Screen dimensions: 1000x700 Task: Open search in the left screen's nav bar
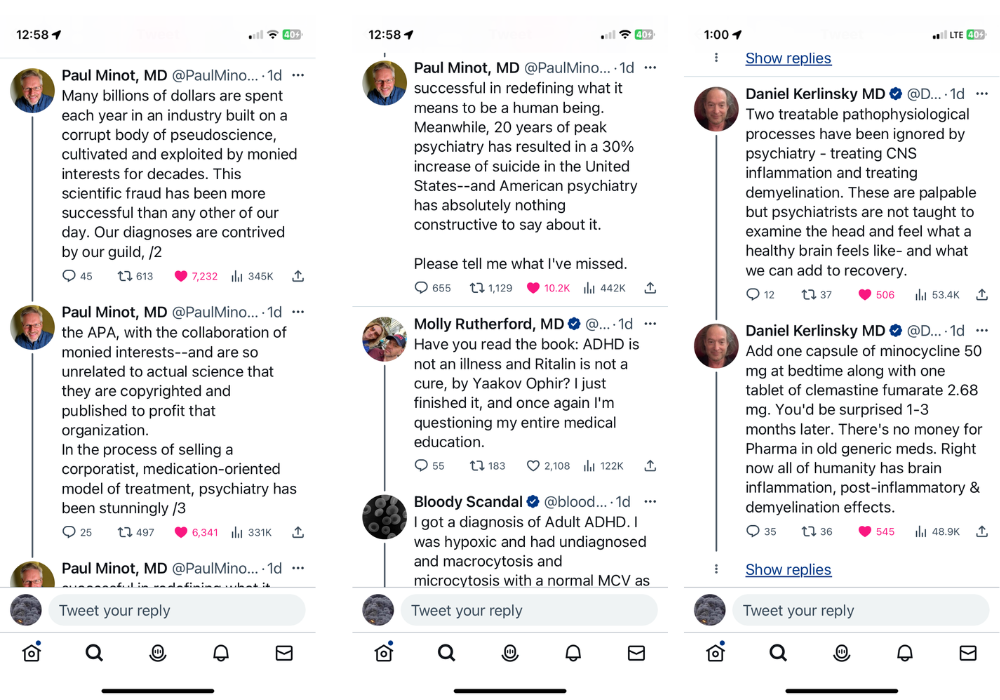94,653
